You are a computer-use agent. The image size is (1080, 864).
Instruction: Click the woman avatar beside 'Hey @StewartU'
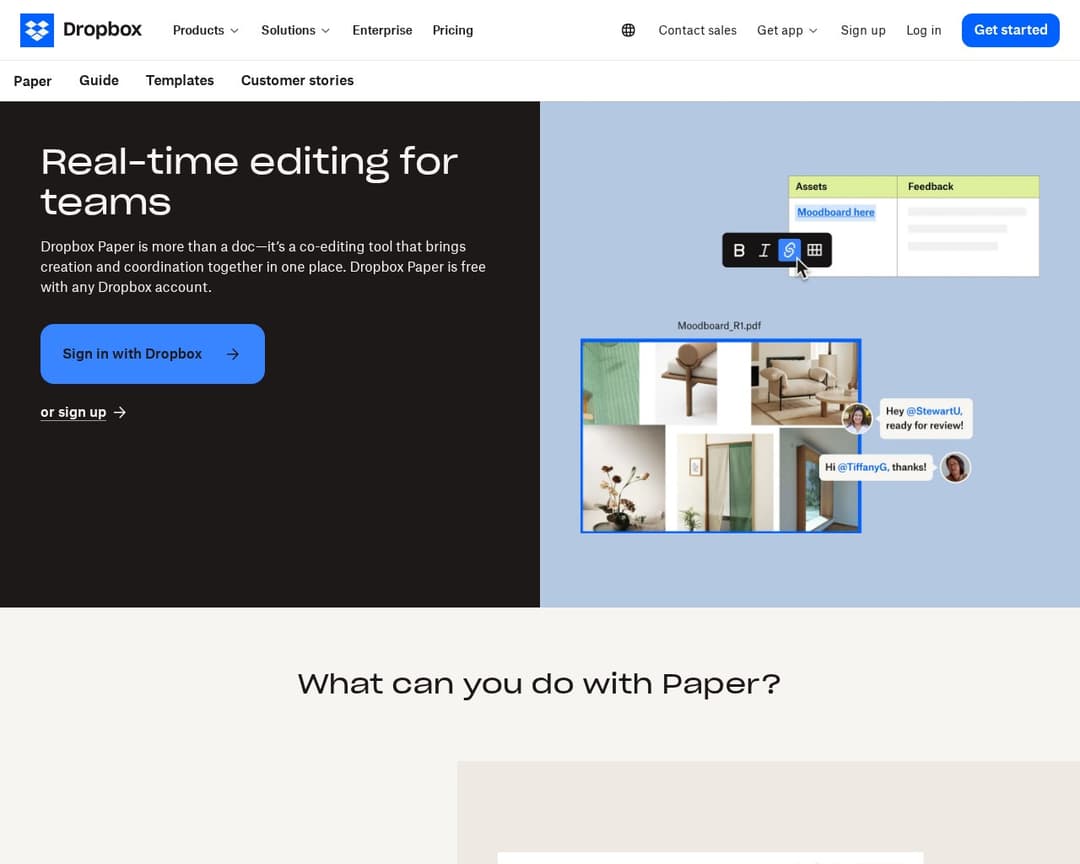click(858, 418)
